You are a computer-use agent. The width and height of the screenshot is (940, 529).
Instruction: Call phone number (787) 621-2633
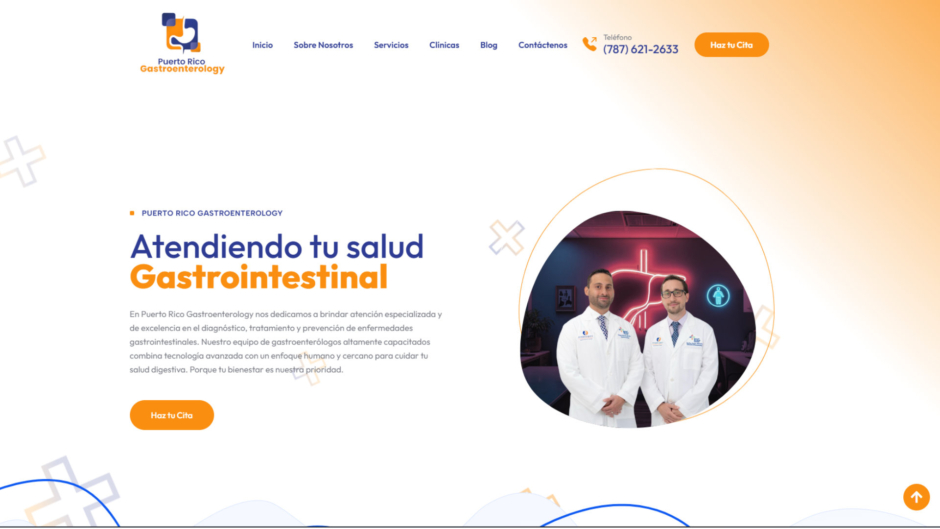[x=641, y=49]
